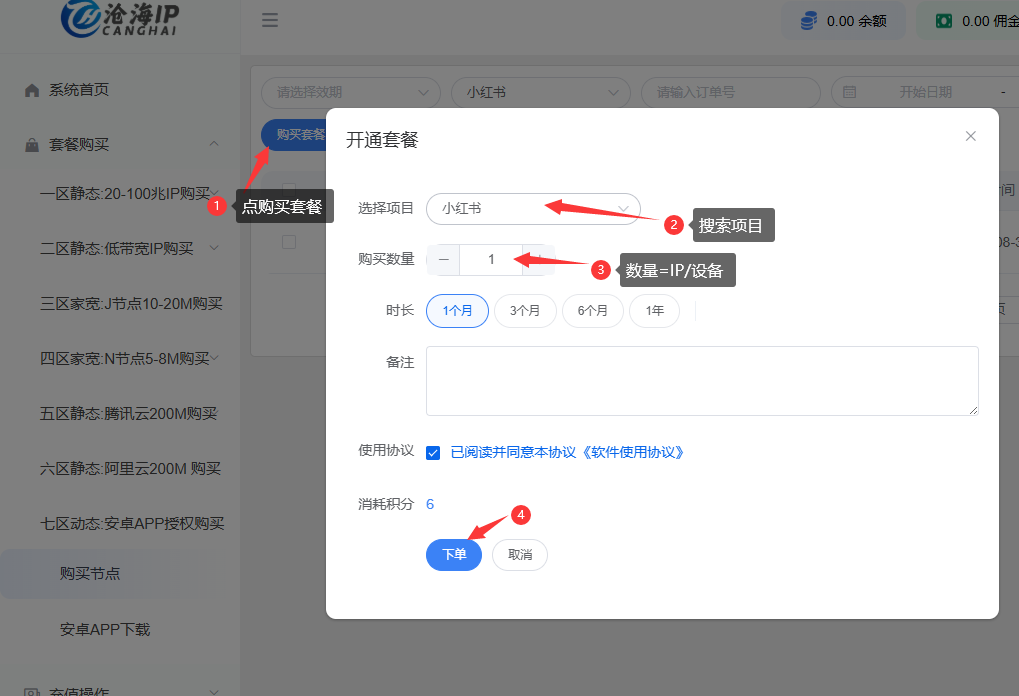Open 安卓APP下载 in the sidebar
This screenshot has width=1019, height=696.
tap(105, 630)
